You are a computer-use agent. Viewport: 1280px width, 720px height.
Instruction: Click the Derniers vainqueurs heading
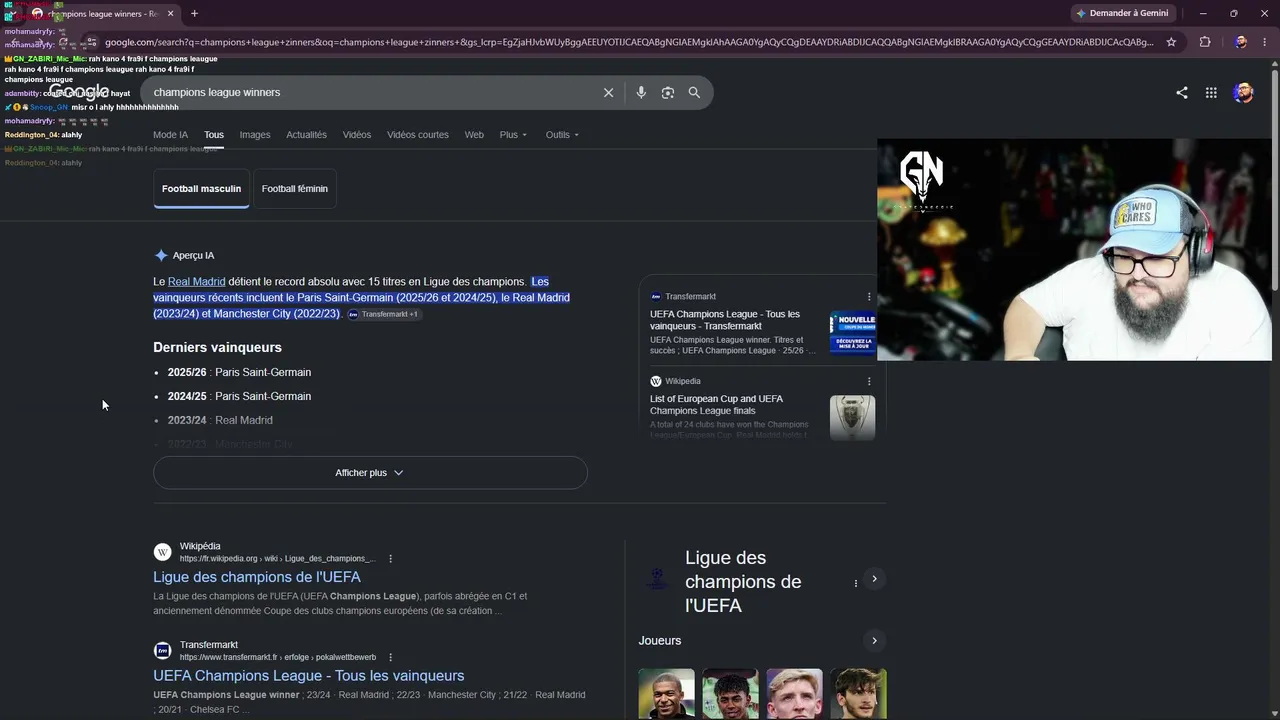point(217,347)
